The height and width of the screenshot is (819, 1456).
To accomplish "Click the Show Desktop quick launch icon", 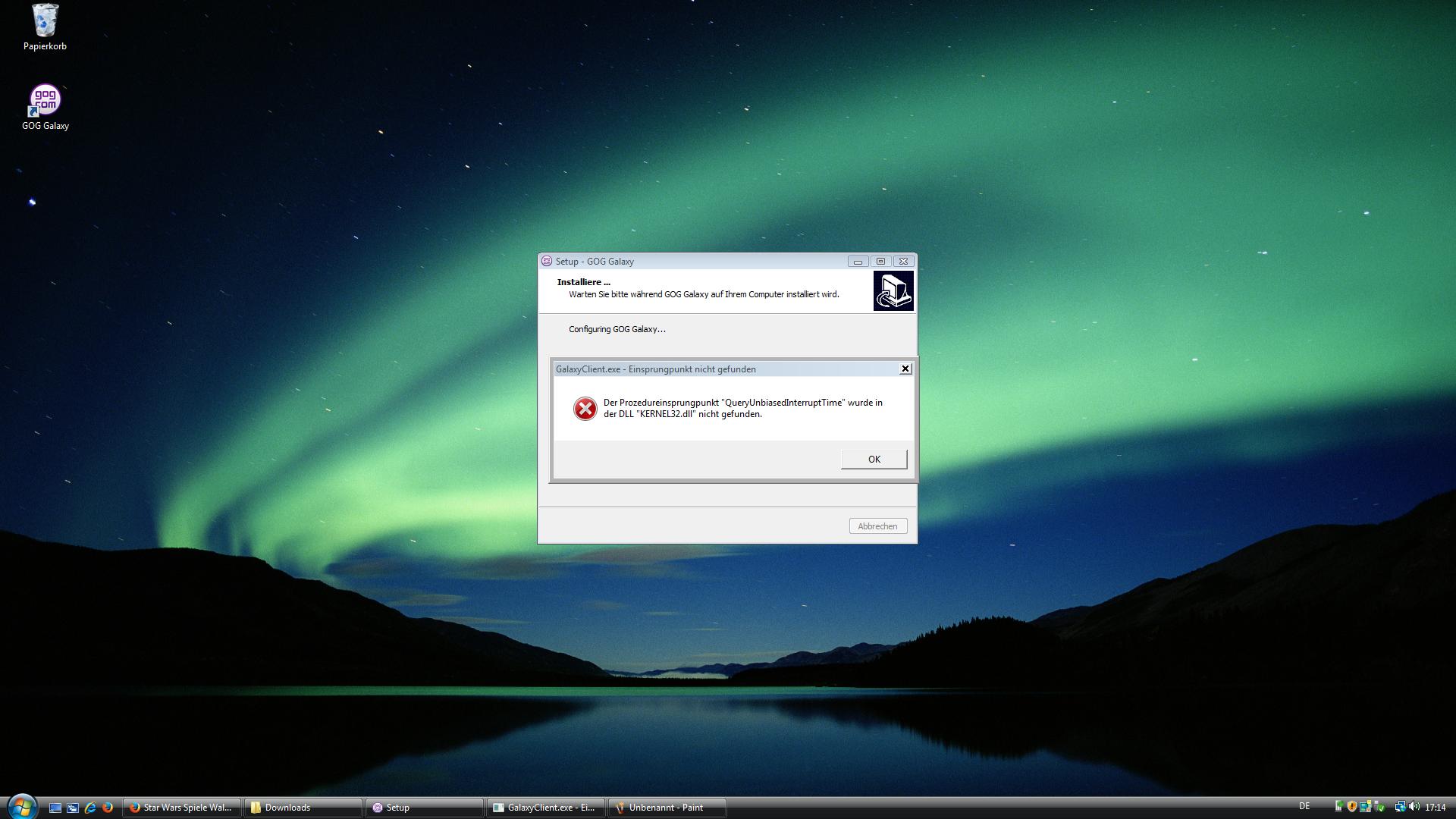I will 55,808.
